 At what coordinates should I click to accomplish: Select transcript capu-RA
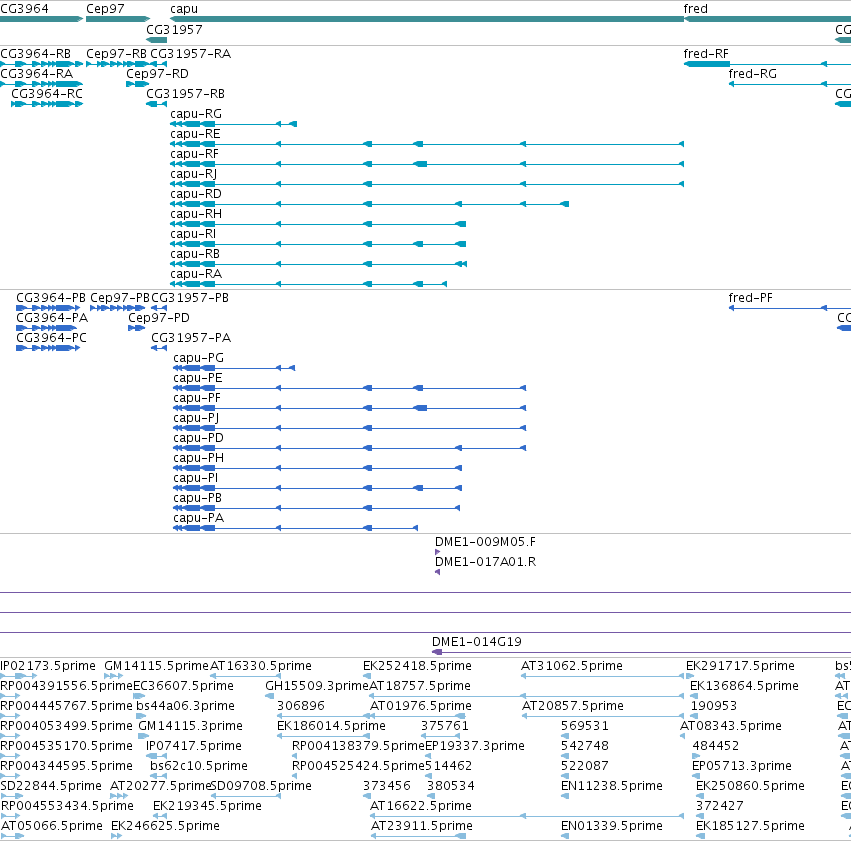(x=196, y=274)
